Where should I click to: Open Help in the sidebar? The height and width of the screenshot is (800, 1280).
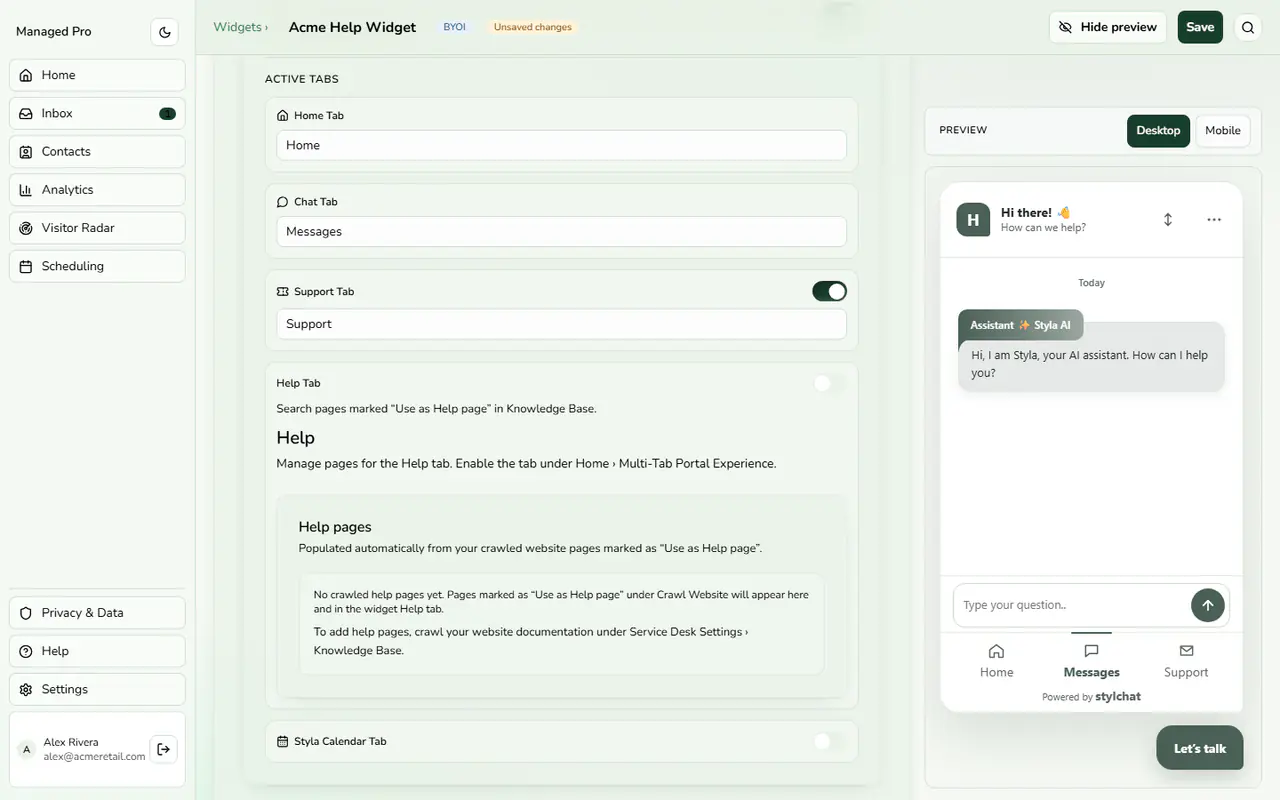(97, 651)
